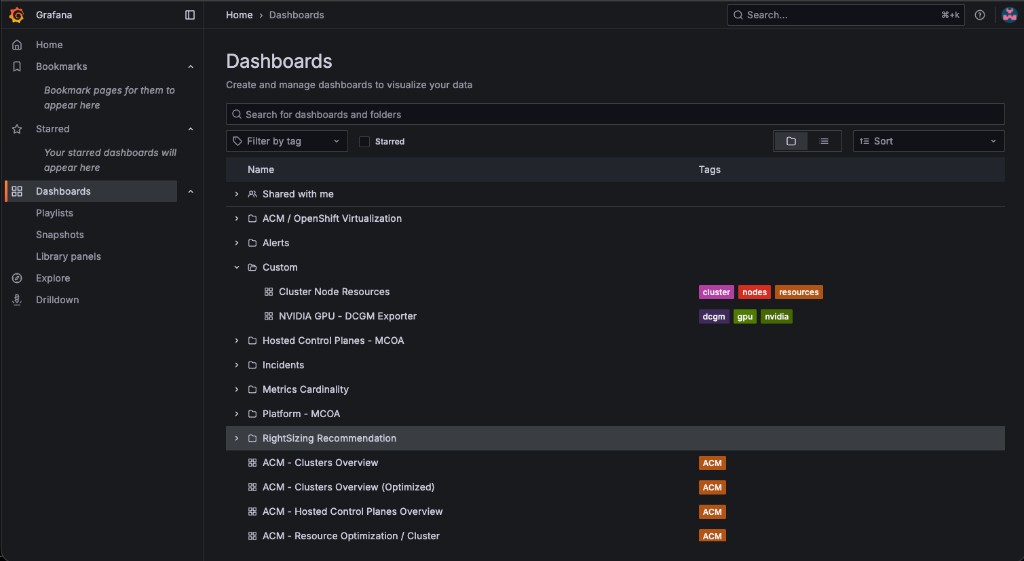The image size is (1024, 561).
Task: Open the Cluster Node Resources dashboard
Action: coord(334,291)
